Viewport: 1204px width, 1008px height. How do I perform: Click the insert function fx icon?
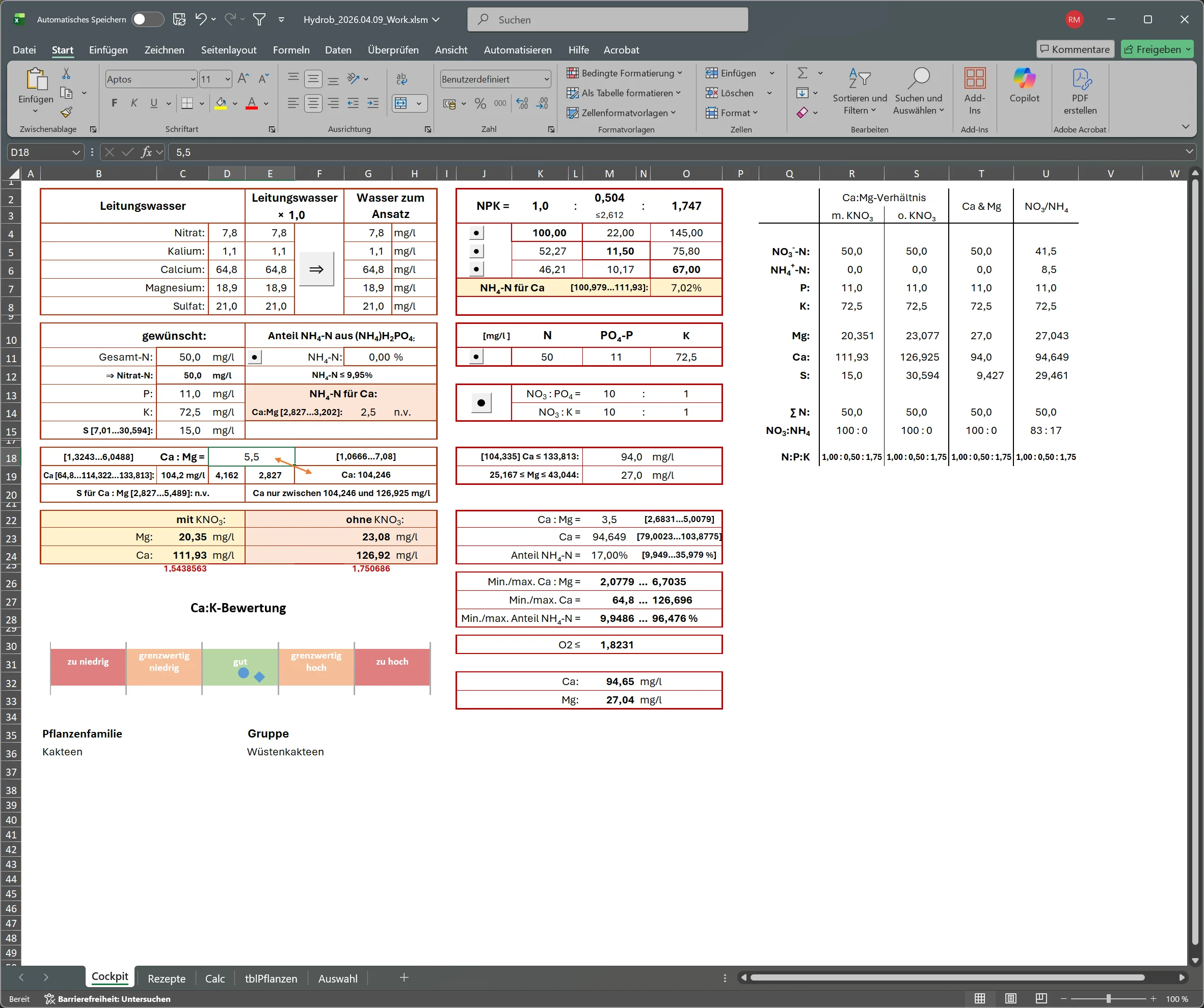147,152
